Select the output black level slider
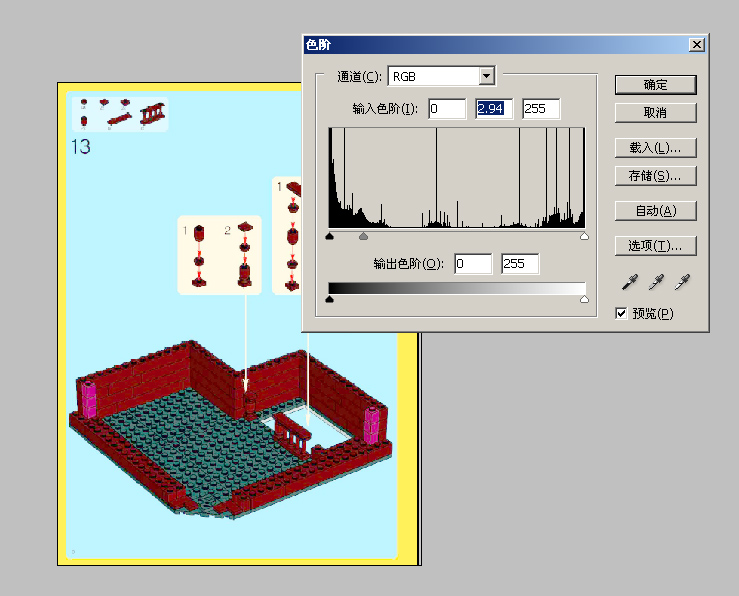The image size is (739, 596). point(329,299)
